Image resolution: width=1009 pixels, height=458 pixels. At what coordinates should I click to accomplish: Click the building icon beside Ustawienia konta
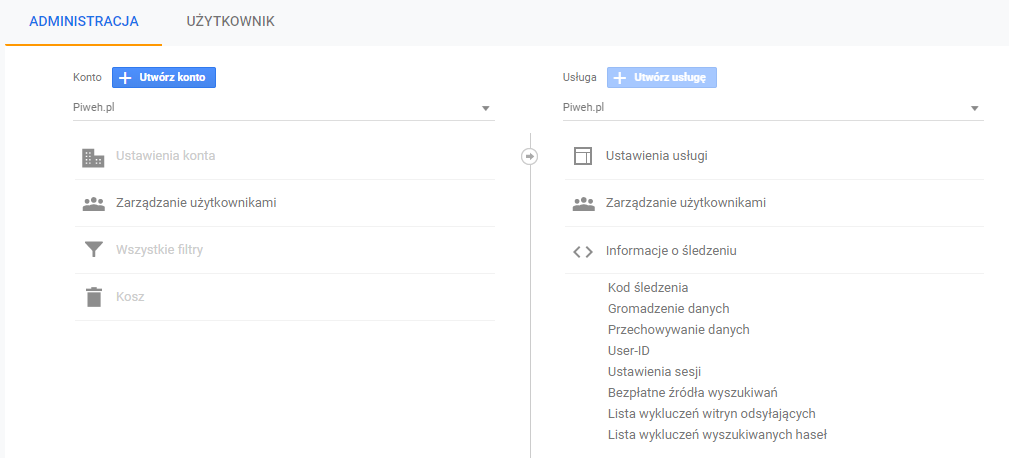(x=93, y=157)
